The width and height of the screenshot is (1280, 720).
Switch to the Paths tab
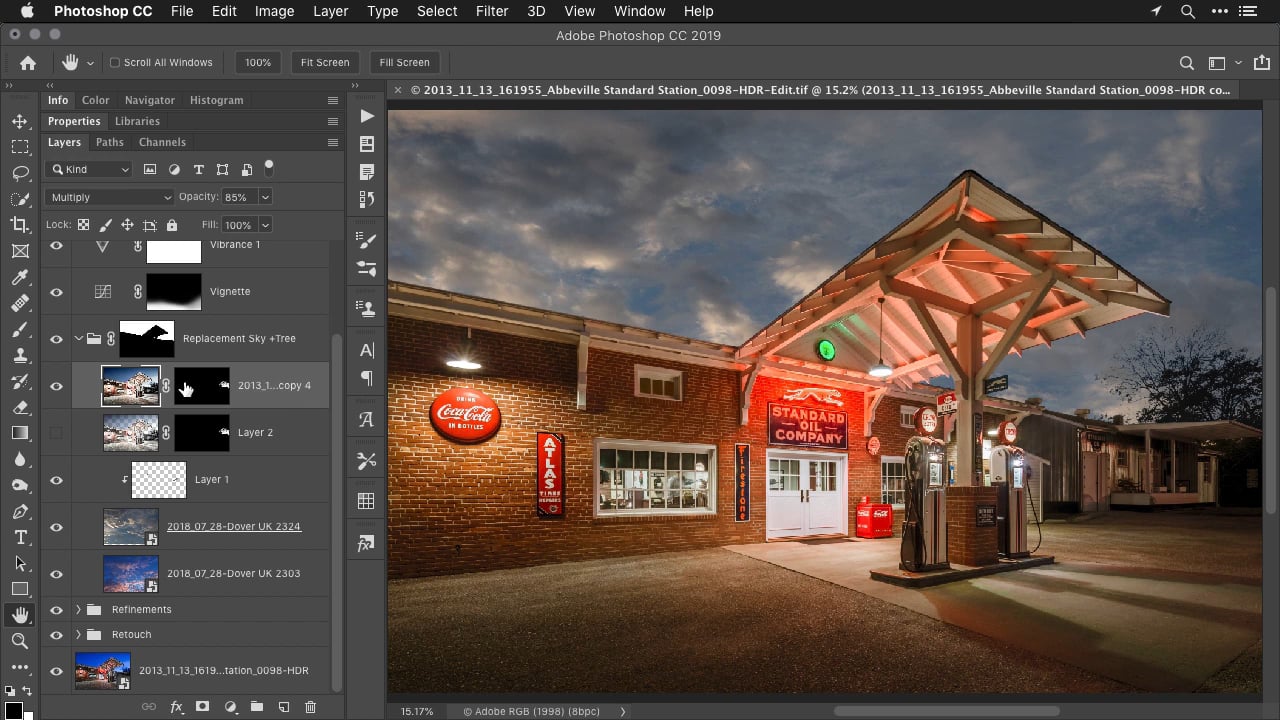110,142
